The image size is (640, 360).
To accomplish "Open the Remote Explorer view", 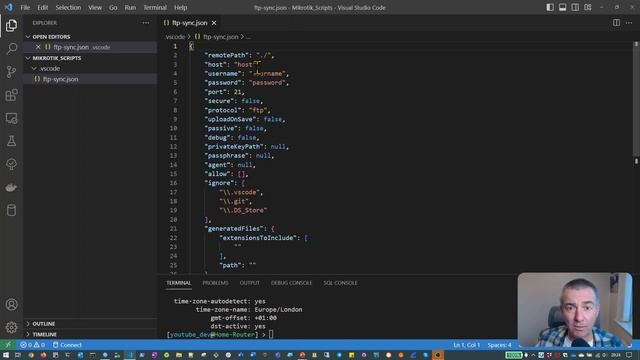I will pyautogui.click(x=11, y=118).
